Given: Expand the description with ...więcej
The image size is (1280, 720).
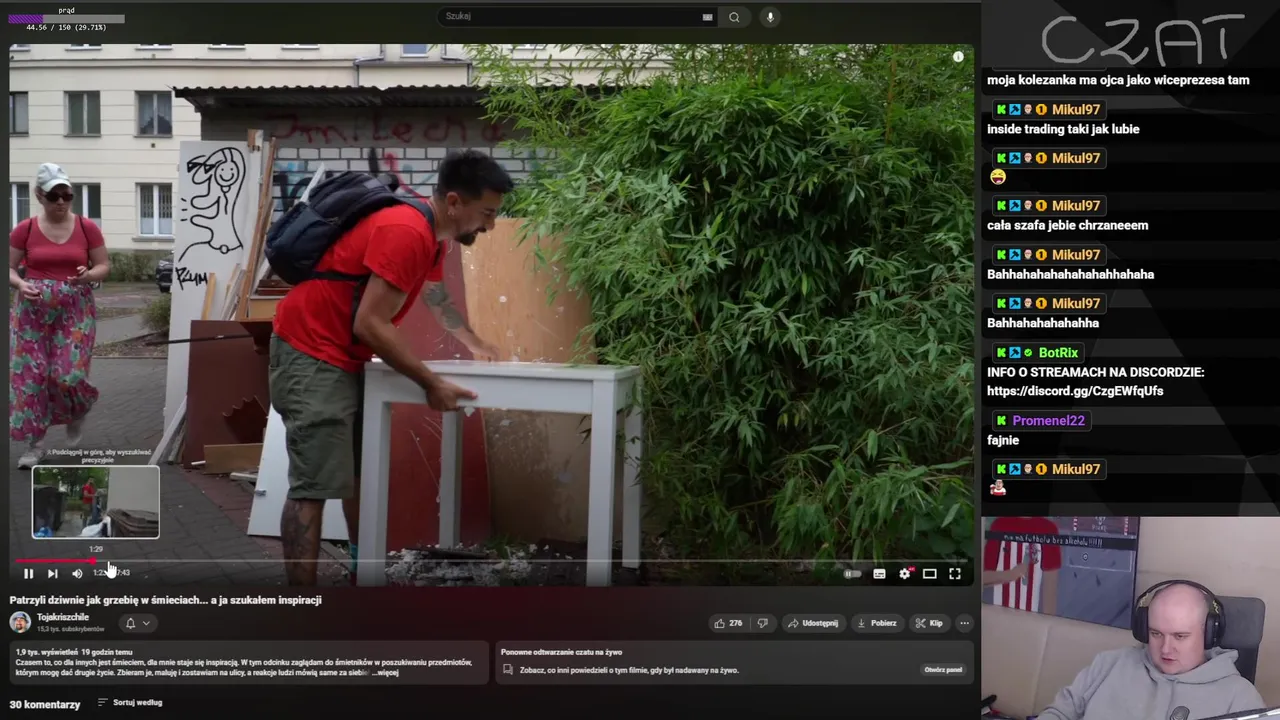Looking at the screenshot, I should point(385,672).
